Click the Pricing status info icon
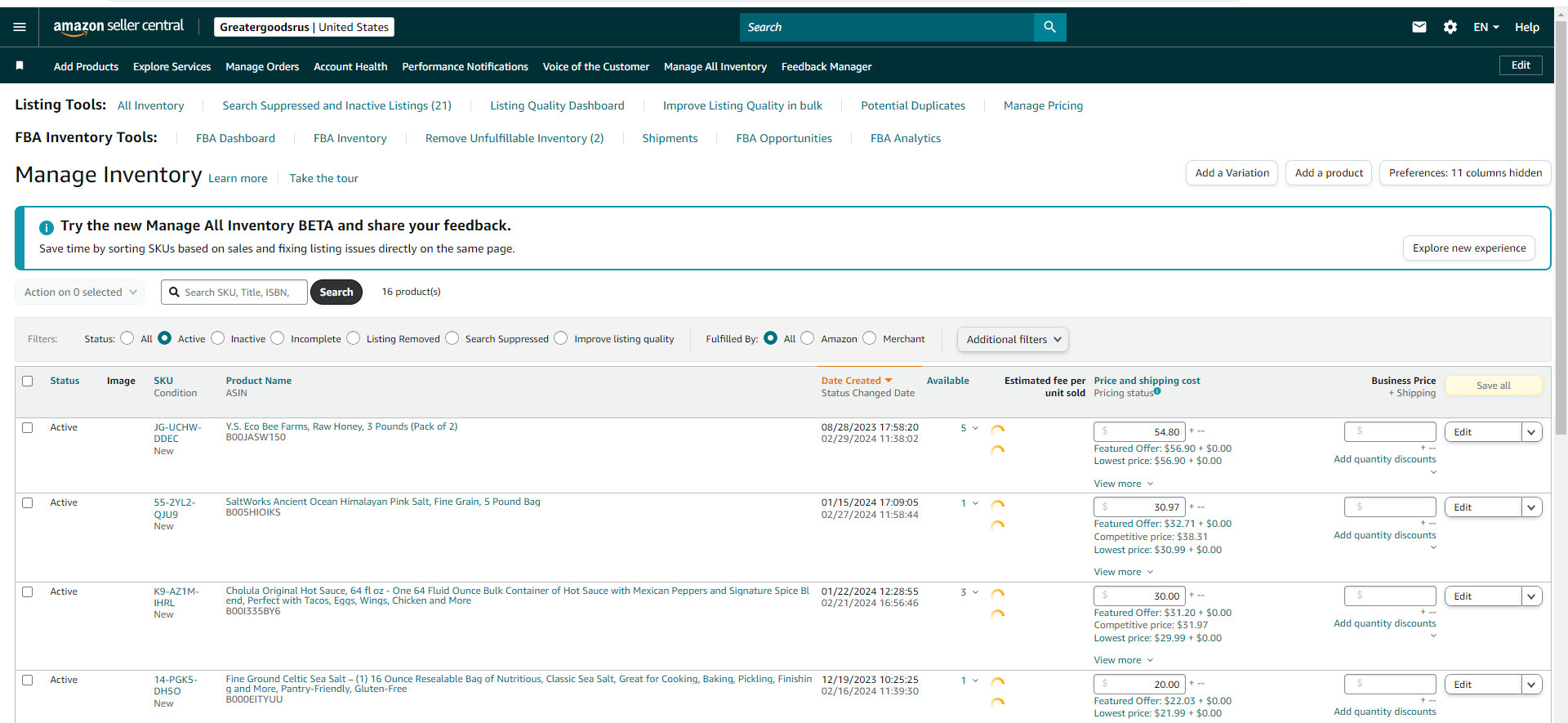The height and width of the screenshot is (723, 1568). [1157, 391]
